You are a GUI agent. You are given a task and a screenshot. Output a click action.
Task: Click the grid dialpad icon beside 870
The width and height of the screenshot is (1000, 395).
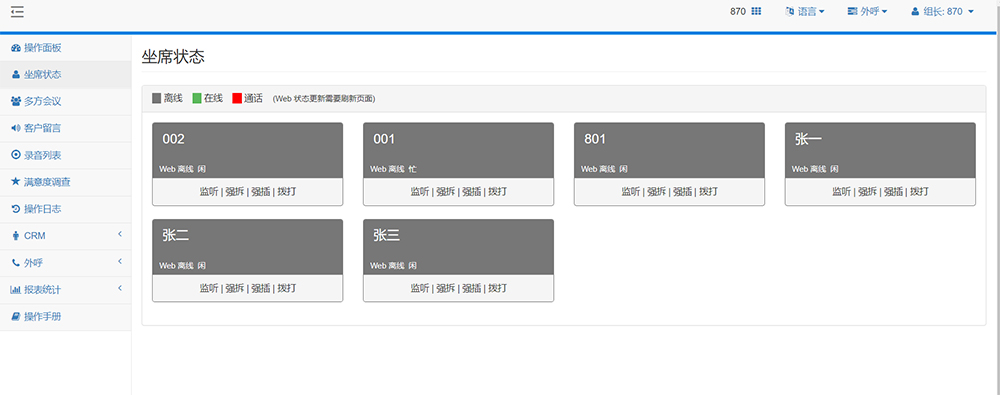(756, 11)
